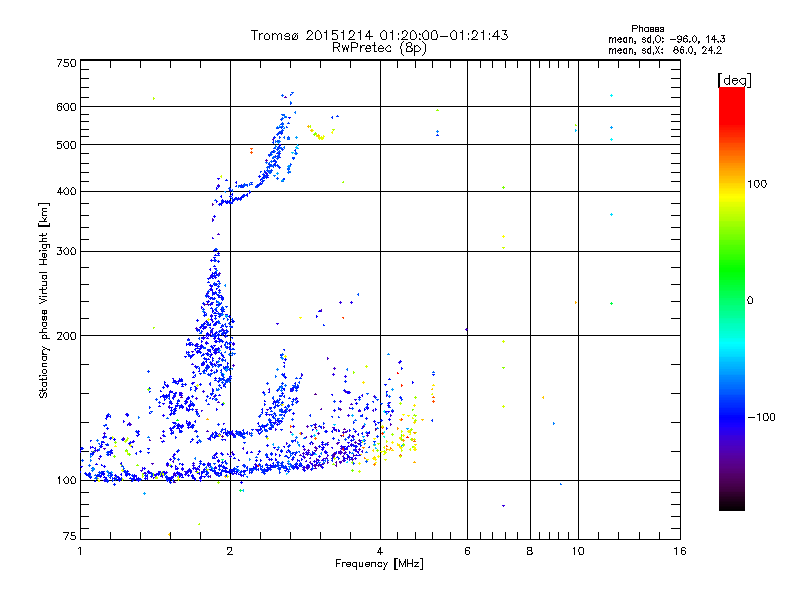Image resolution: width=800 pixels, height=600 pixels.
Task: Click the plot title 'Tromsø 20151214 01:20:00-01:21:43'
Action: (x=379, y=35)
